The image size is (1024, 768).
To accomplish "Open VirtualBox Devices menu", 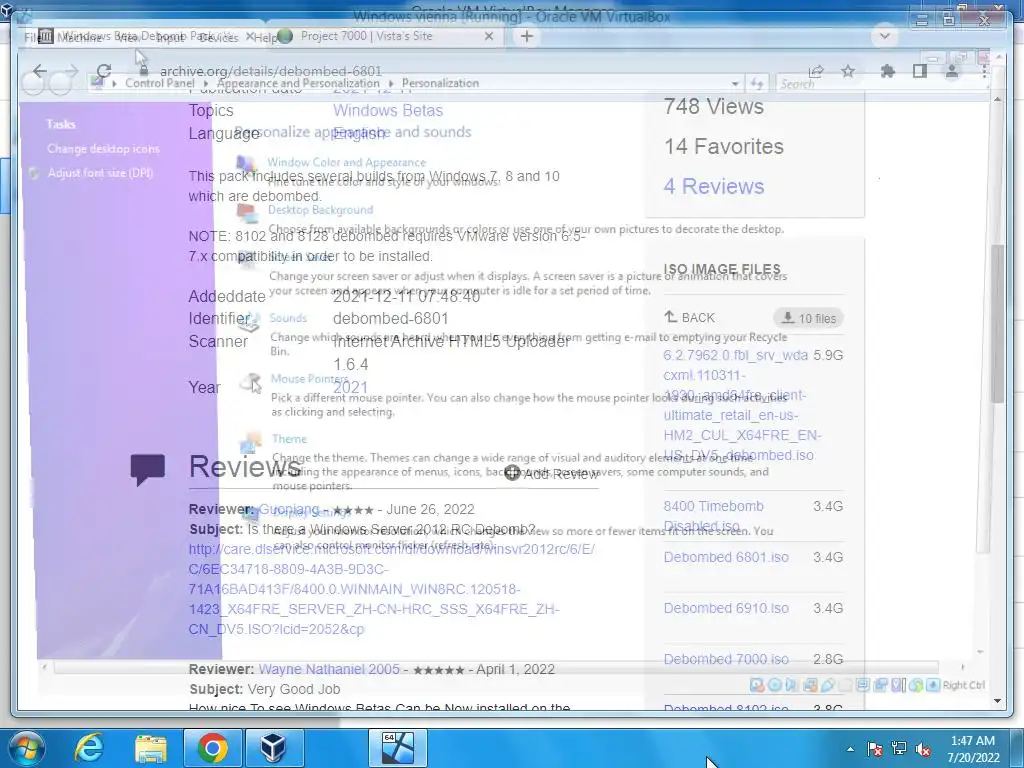I will pos(219,38).
